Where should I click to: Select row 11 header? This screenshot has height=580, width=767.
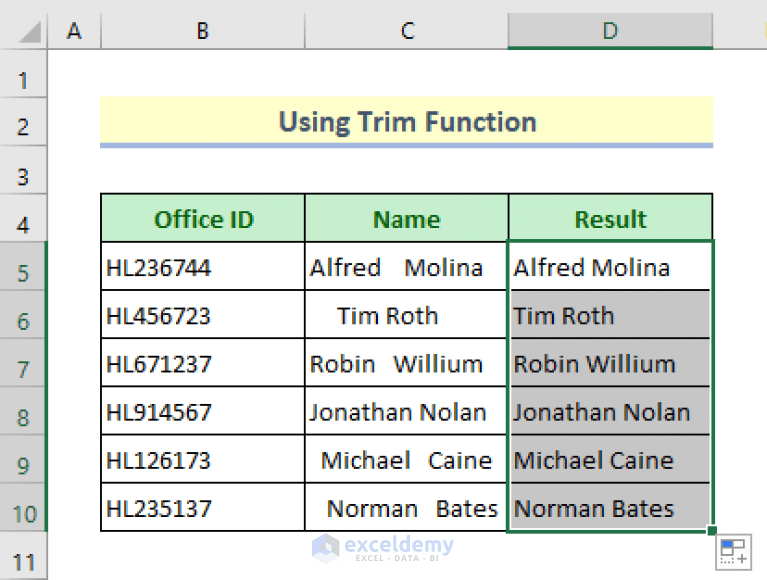23,557
